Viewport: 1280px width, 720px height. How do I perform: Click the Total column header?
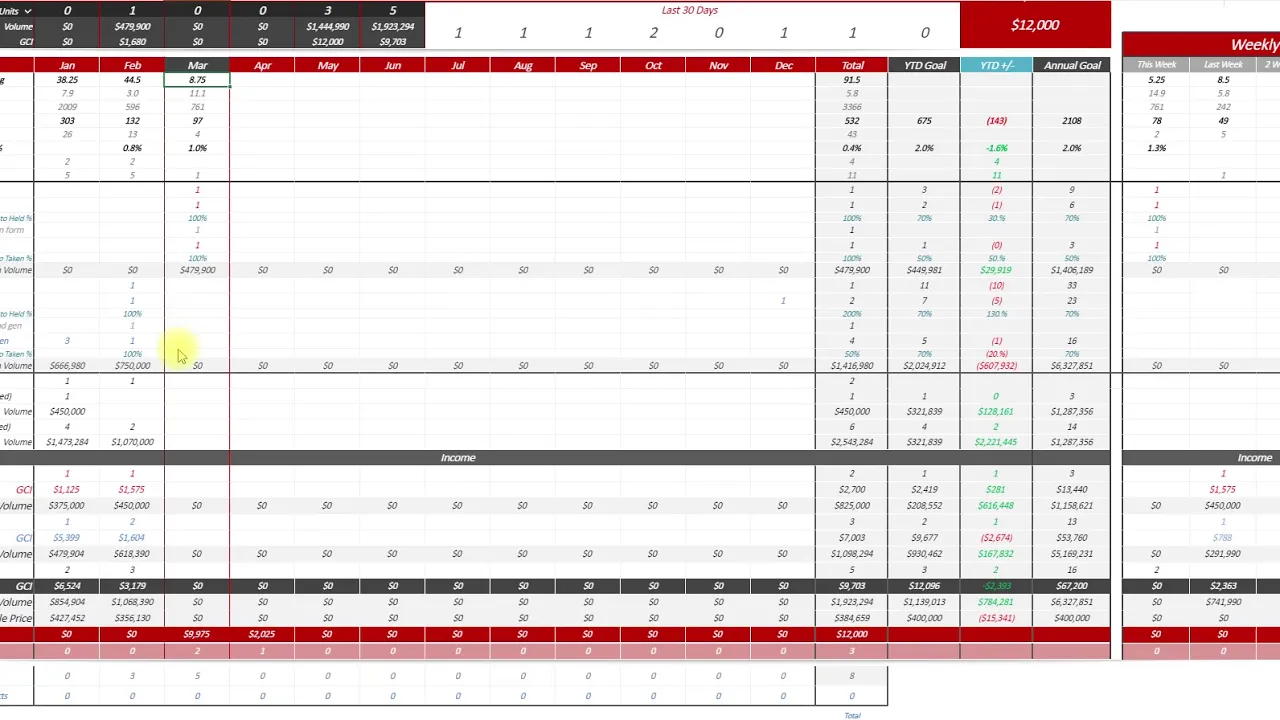click(x=852, y=66)
